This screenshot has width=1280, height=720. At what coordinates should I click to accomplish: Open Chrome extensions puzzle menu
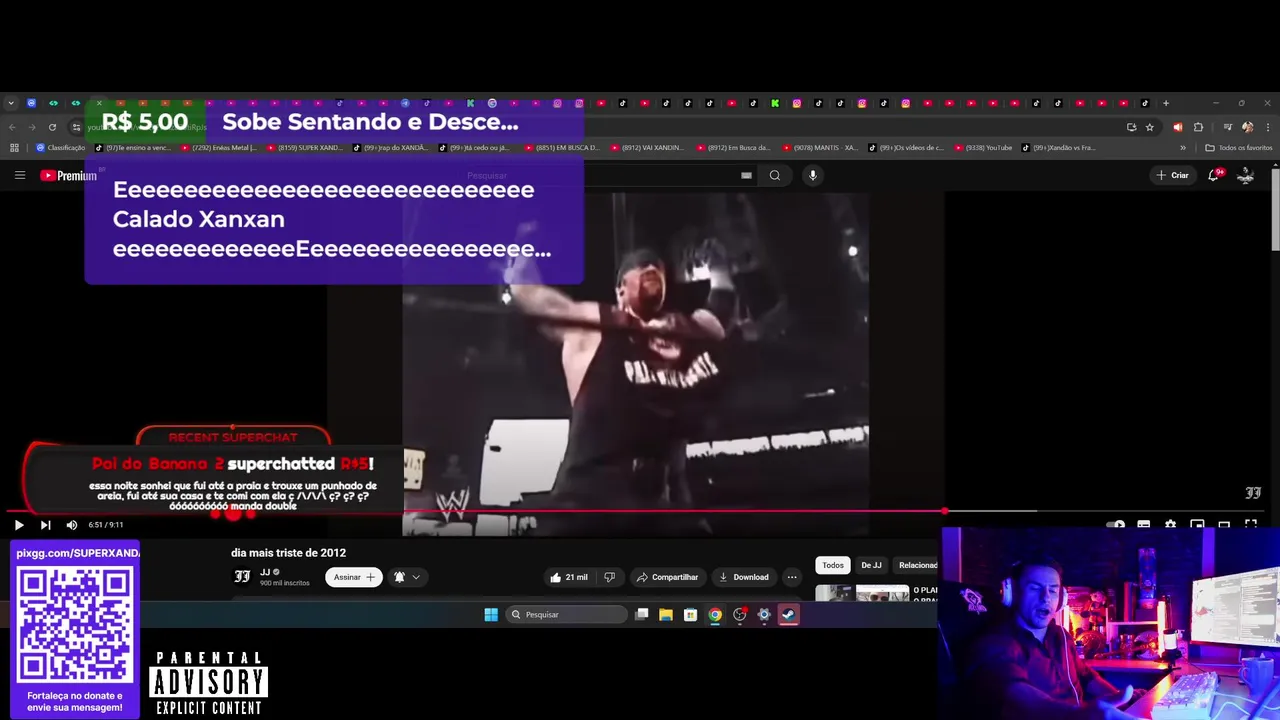click(1198, 127)
